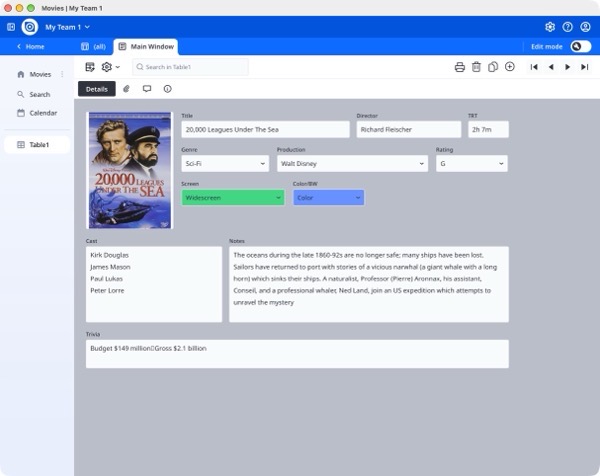Open the green Widescreen Screen dropdown

coord(233,197)
